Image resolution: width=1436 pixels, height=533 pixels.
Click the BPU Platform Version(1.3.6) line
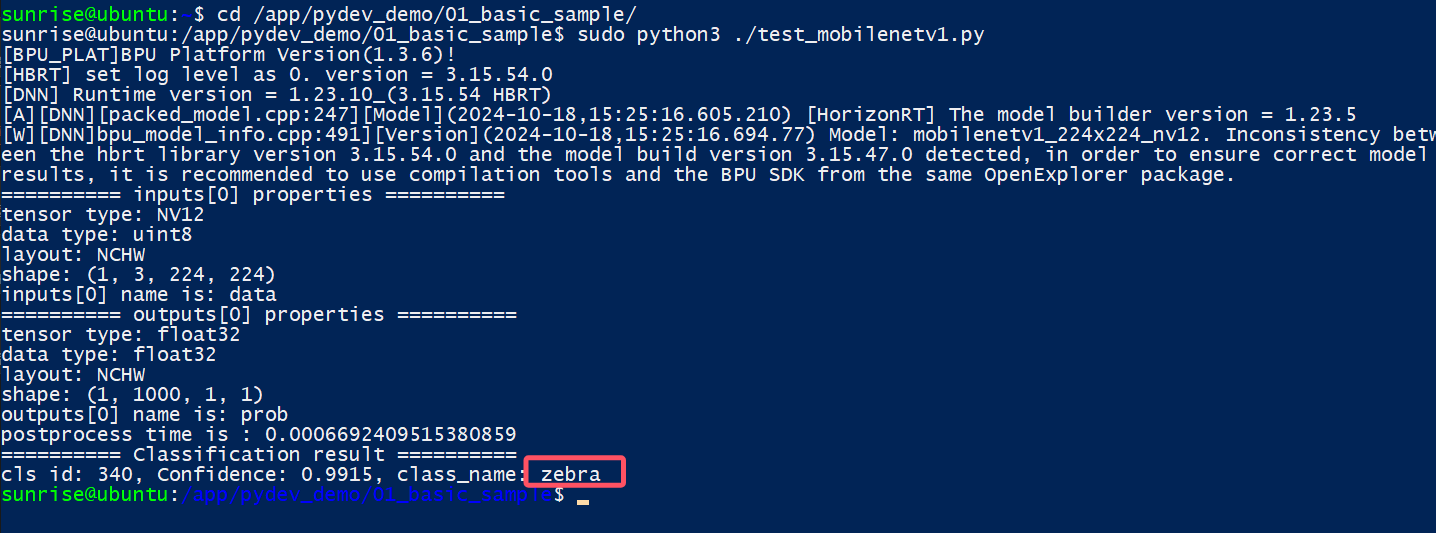pos(229,55)
